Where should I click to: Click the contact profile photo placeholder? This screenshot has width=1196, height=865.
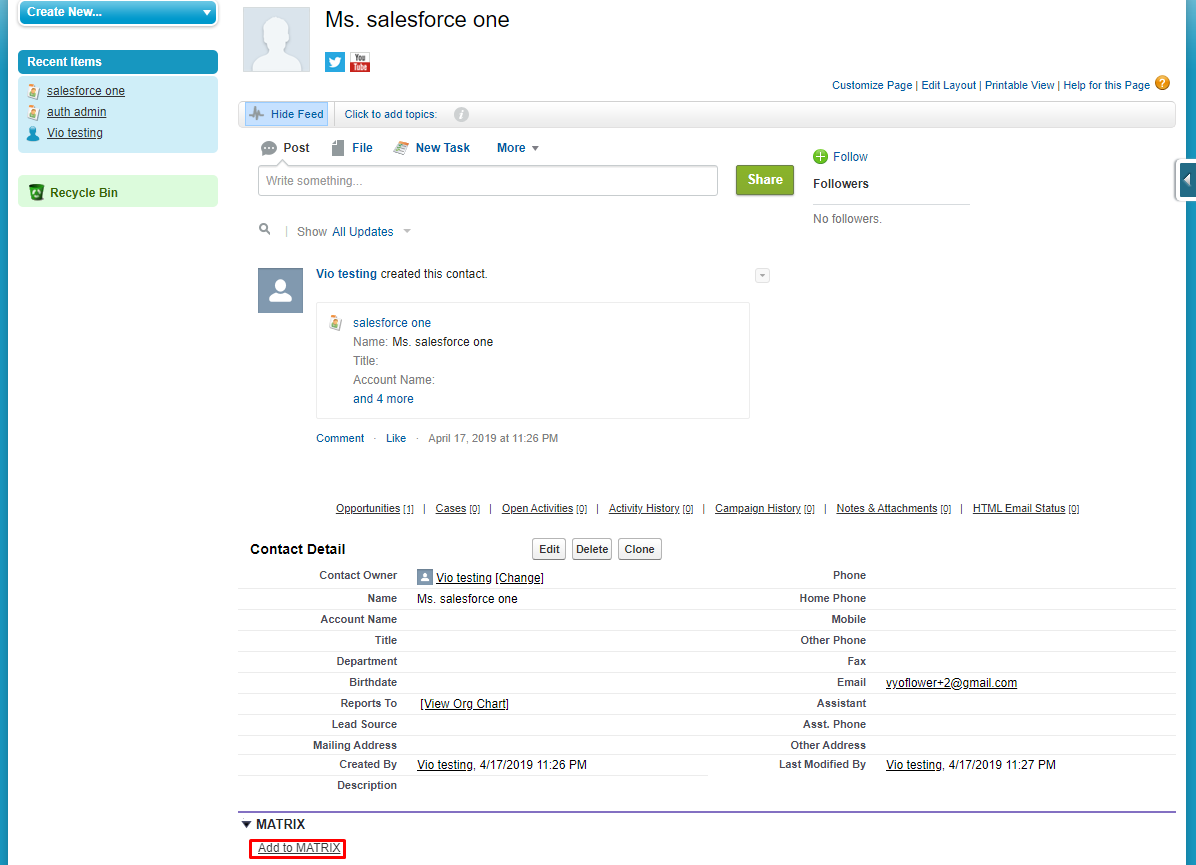[x=276, y=40]
